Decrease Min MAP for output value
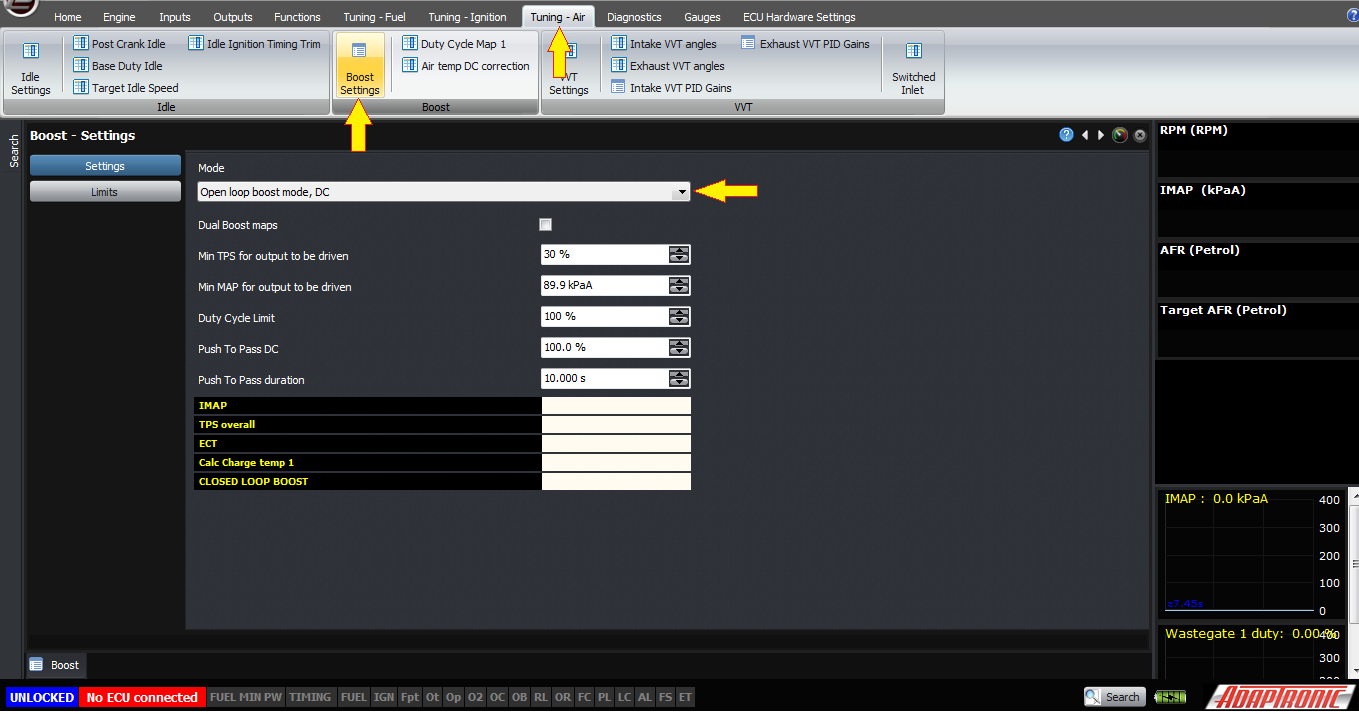 (x=679, y=291)
